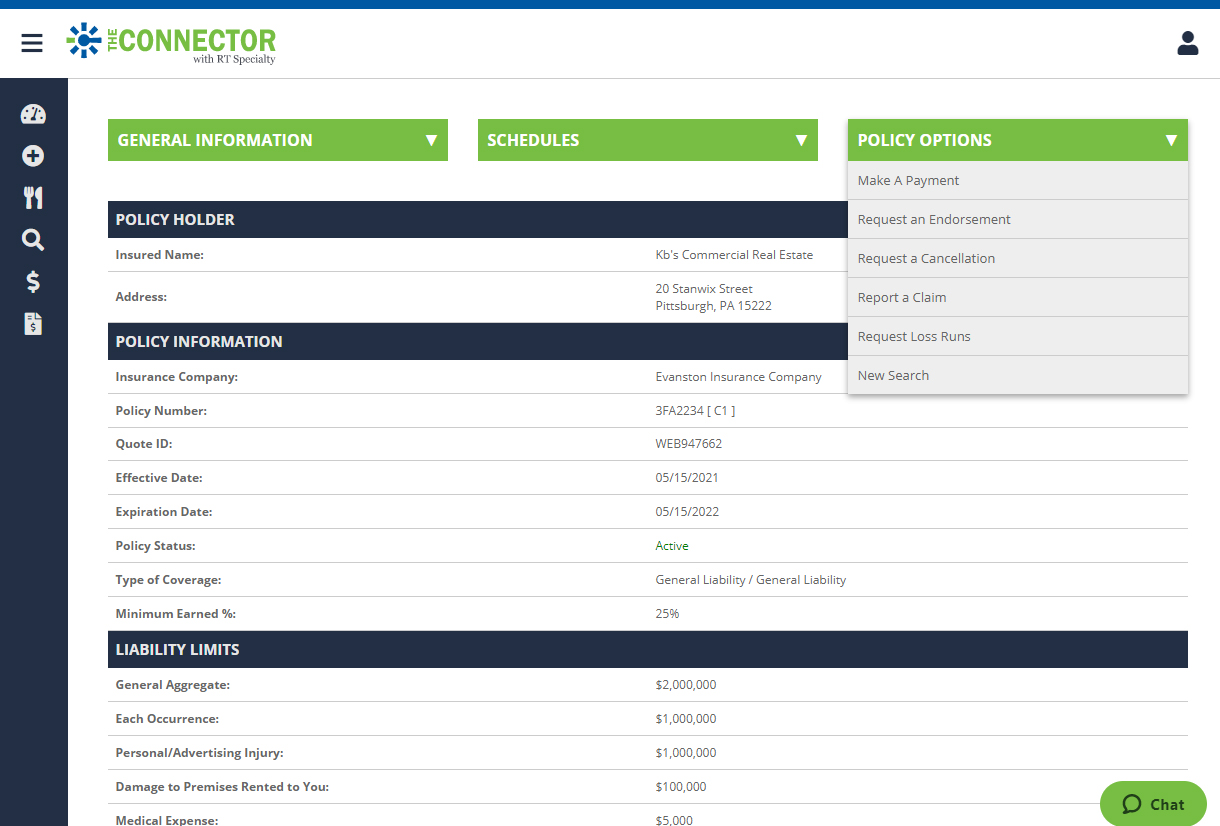Image resolution: width=1220 pixels, height=826 pixels.
Task: Click the Policy Information section header
Action: 478,342
